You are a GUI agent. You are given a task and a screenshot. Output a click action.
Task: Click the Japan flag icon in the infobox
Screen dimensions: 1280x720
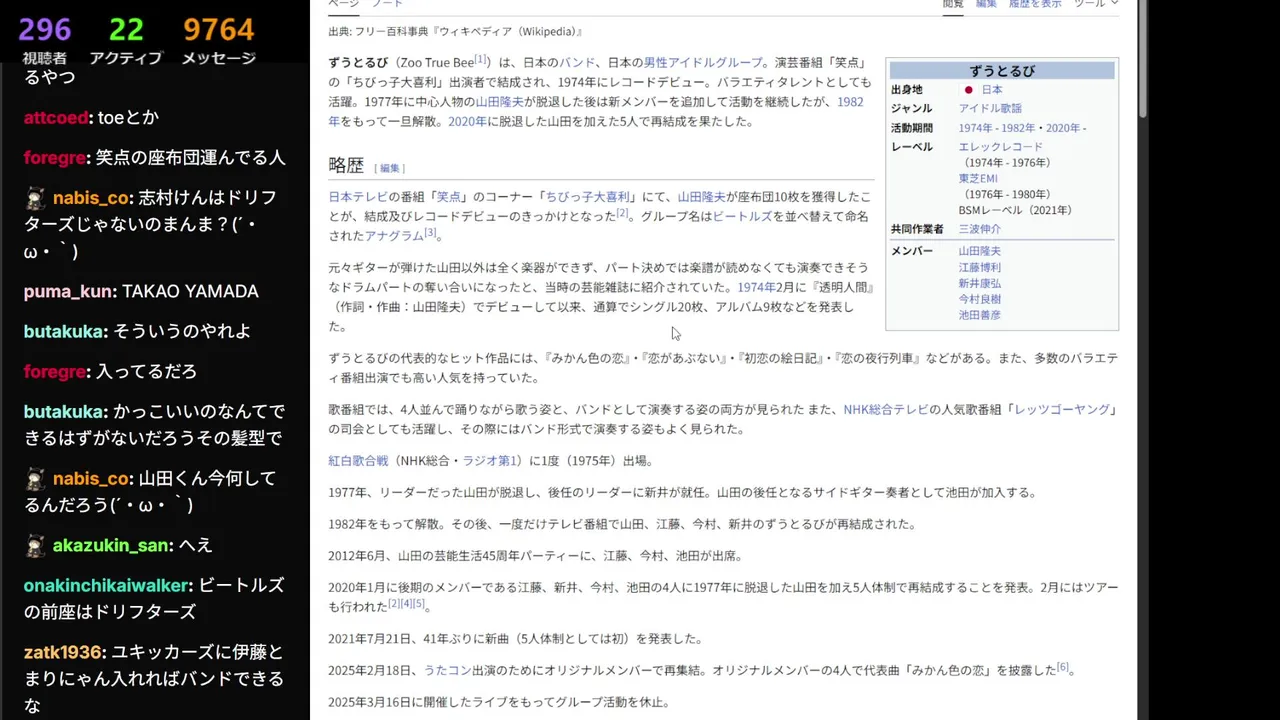(x=968, y=90)
